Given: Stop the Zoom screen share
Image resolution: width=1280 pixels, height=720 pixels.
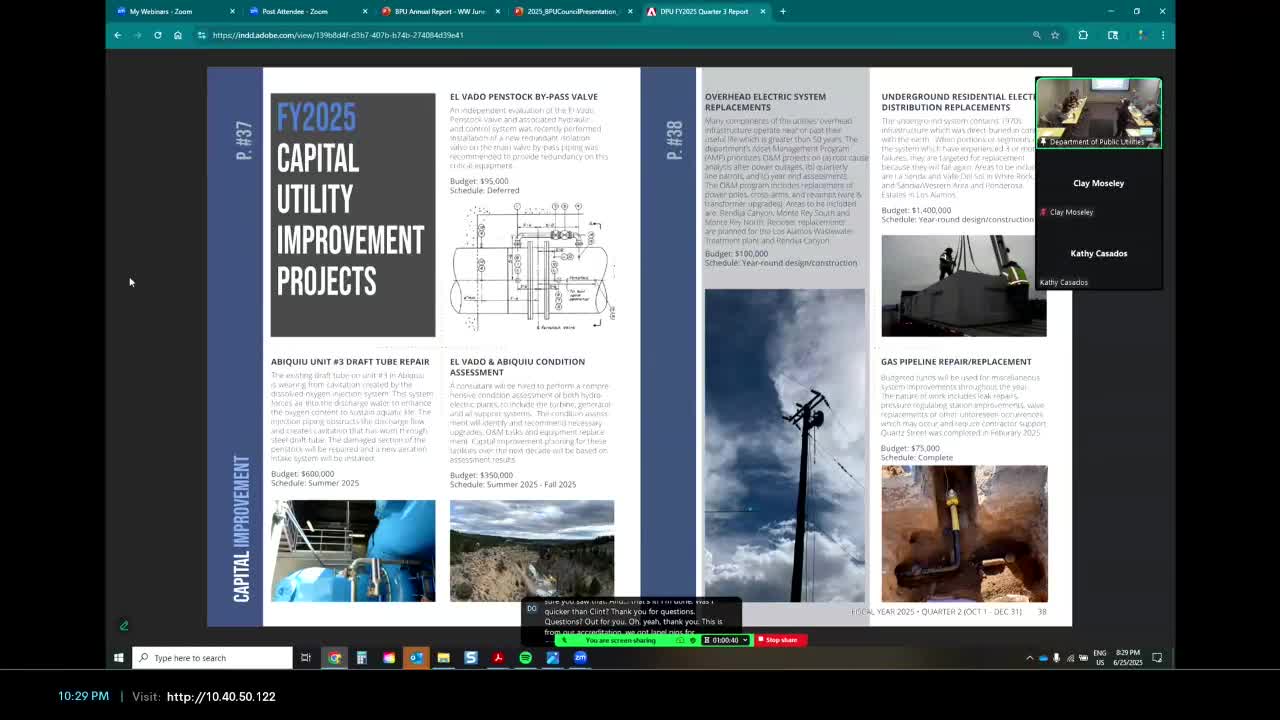Looking at the screenshot, I should [781, 640].
